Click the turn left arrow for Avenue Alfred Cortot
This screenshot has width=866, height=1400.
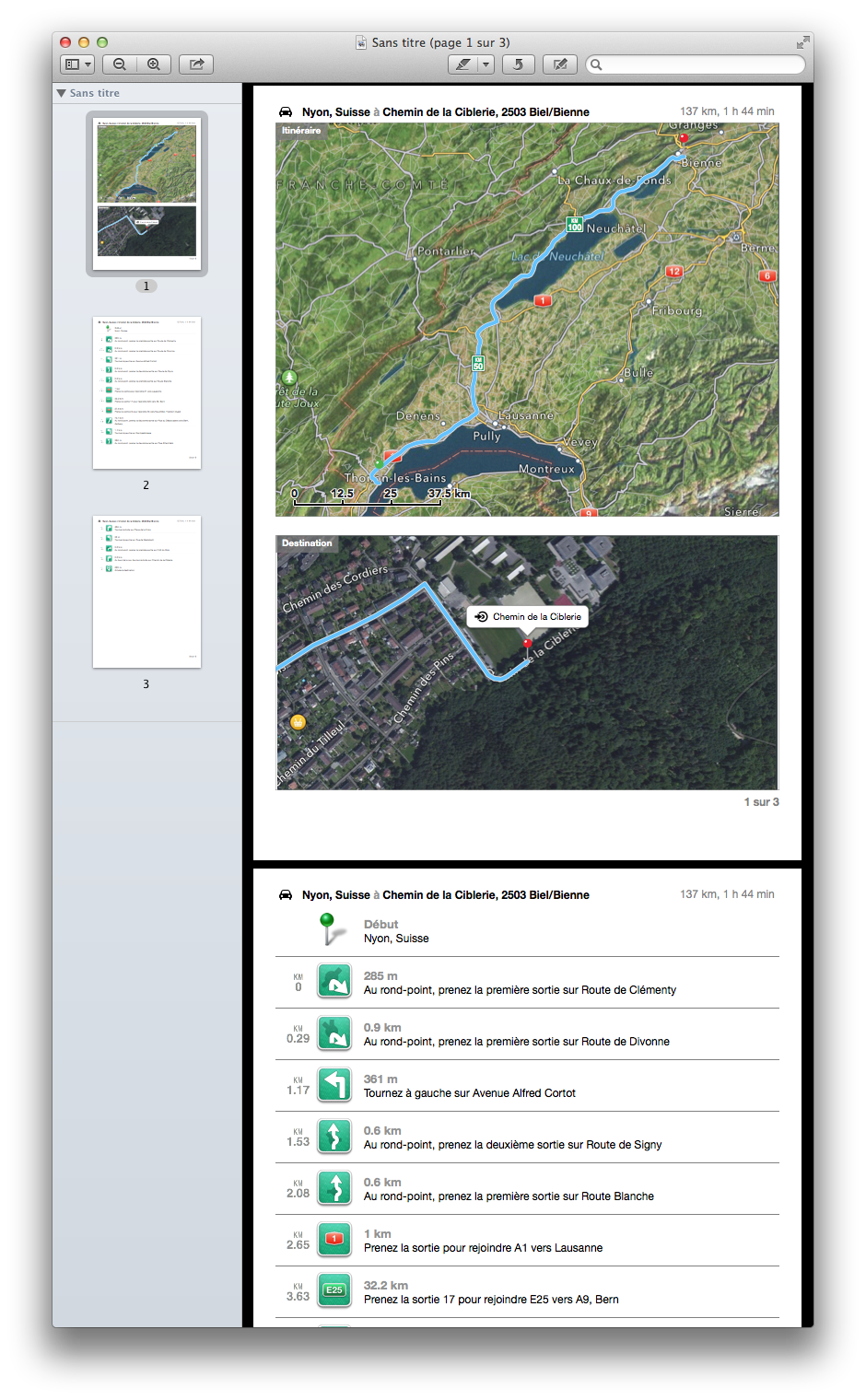(x=334, y=1084)
